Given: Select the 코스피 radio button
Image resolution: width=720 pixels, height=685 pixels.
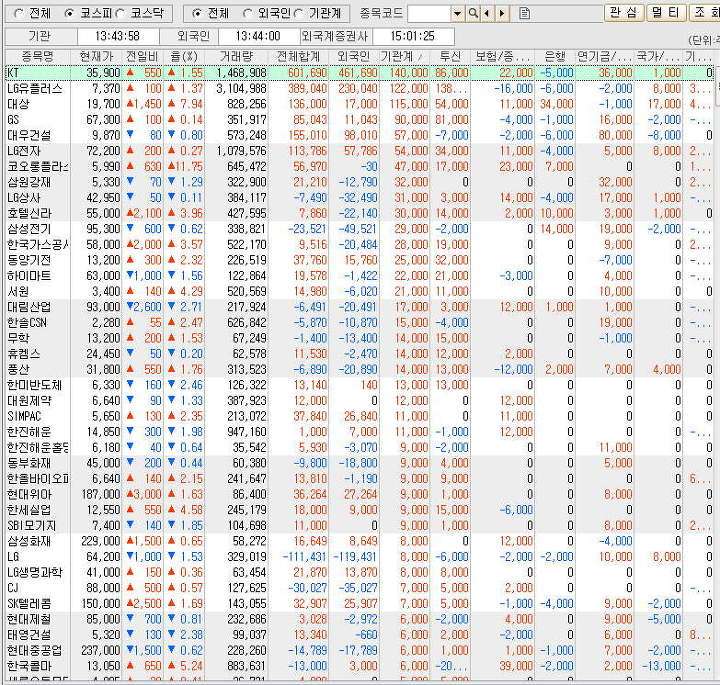Looking at the screenshot, I should [x=69, y=14].
